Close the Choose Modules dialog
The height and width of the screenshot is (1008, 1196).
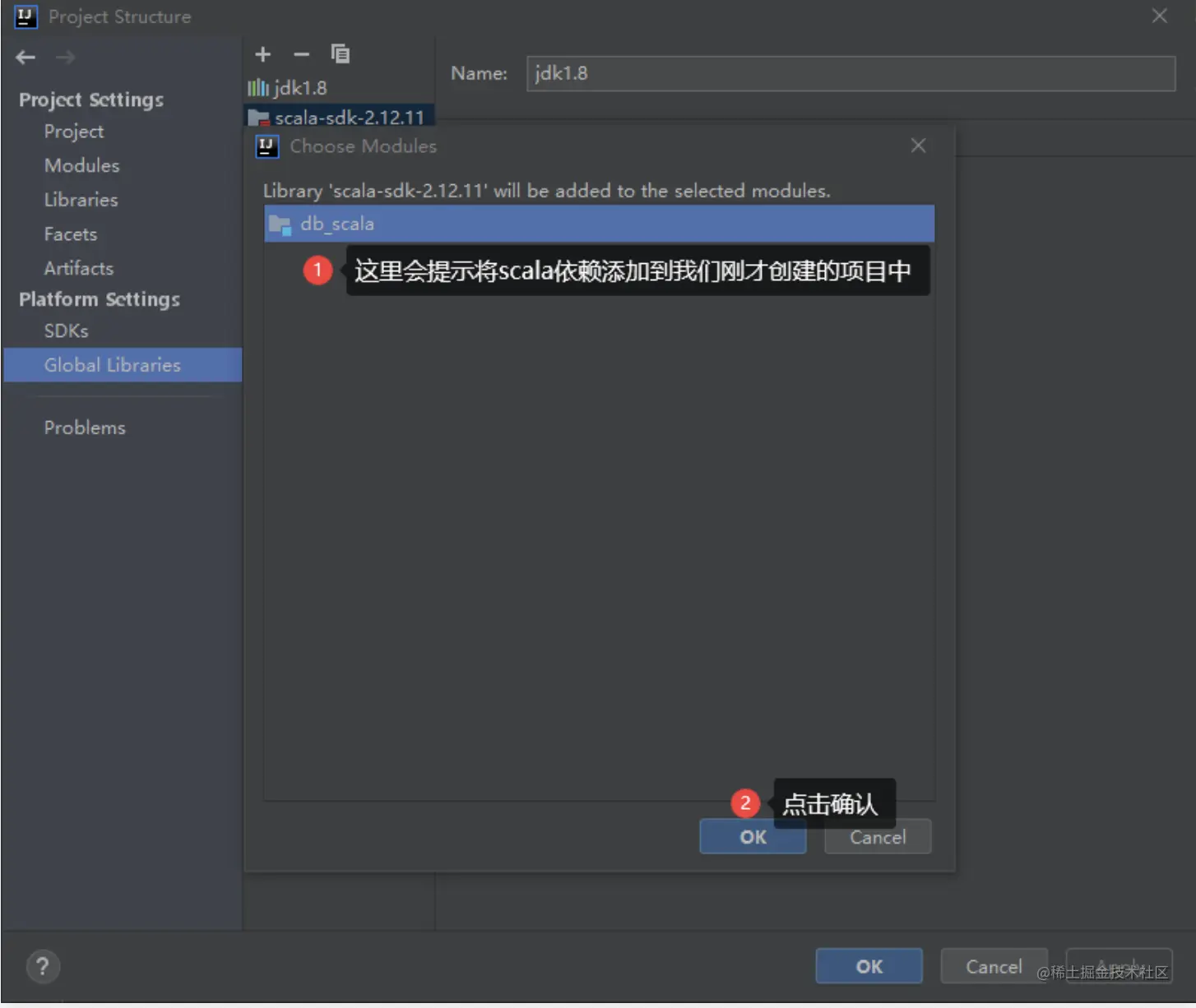918,146
